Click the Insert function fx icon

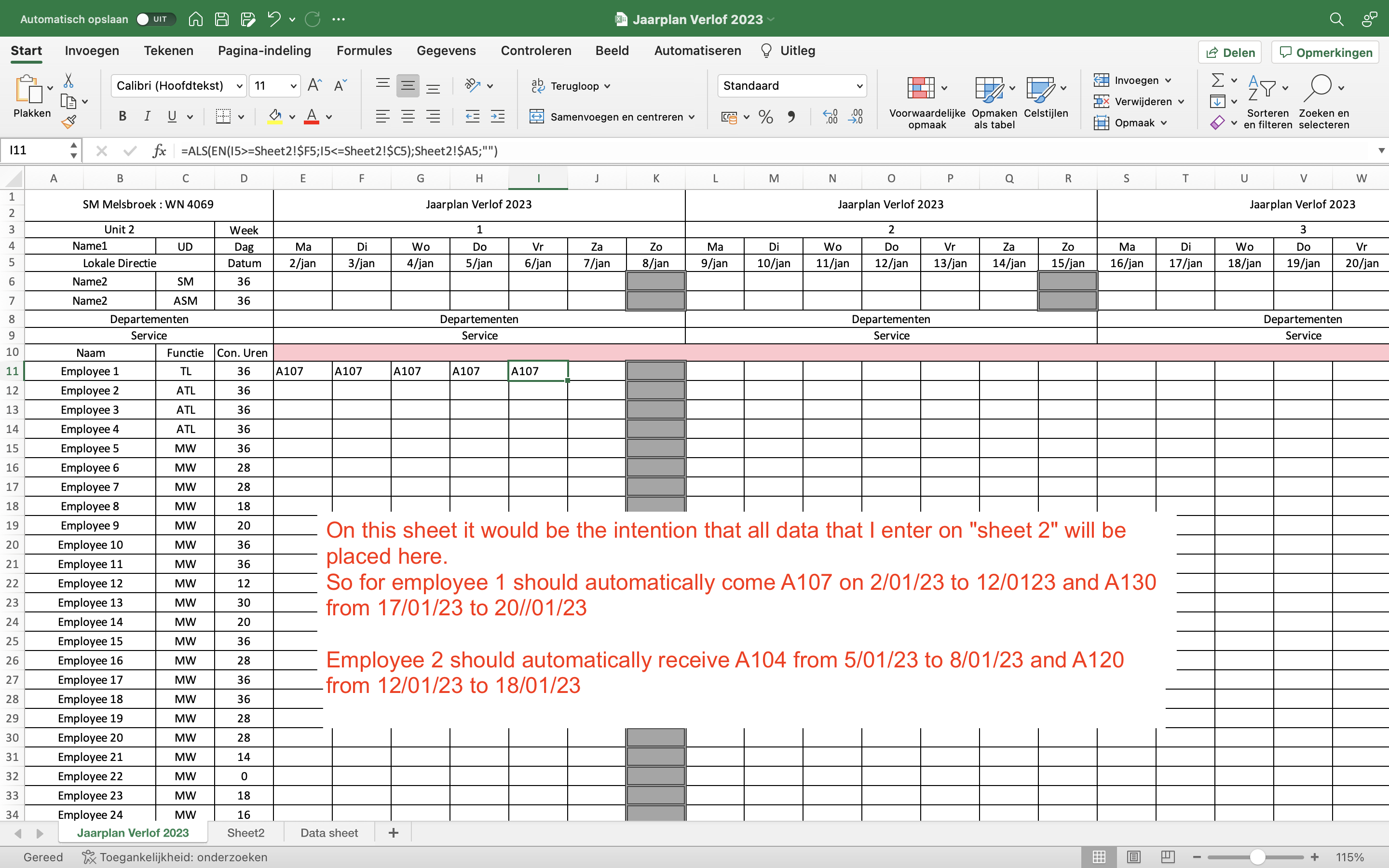[x=160, y=151]
